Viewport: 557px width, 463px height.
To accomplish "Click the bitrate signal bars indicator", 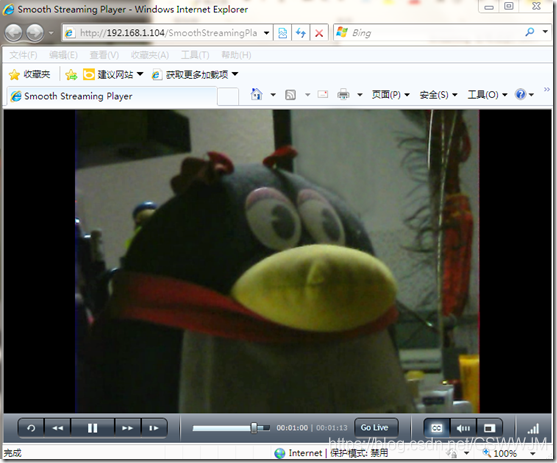I will point(533,429).
